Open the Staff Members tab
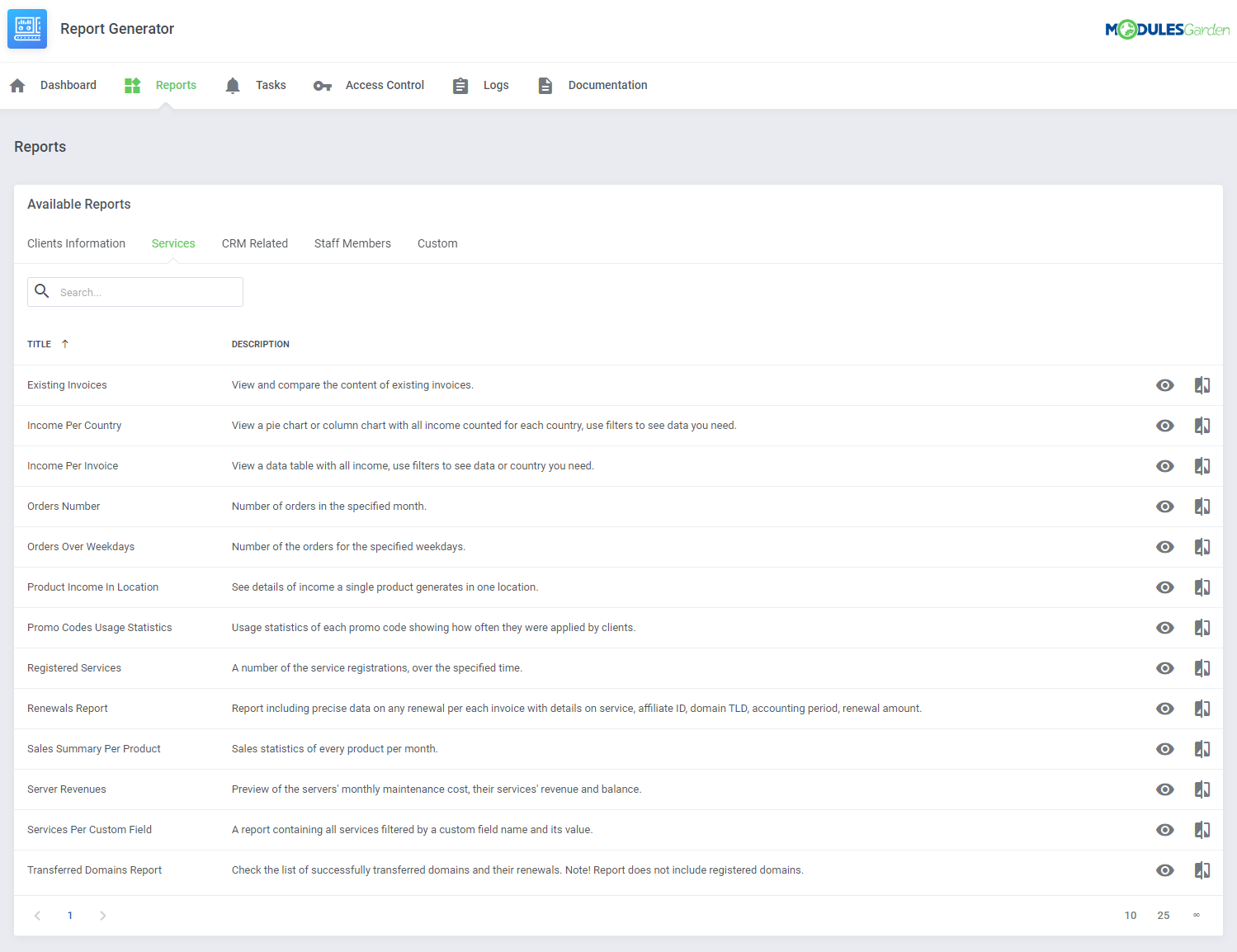1237x952 pixels. point(352,243)
